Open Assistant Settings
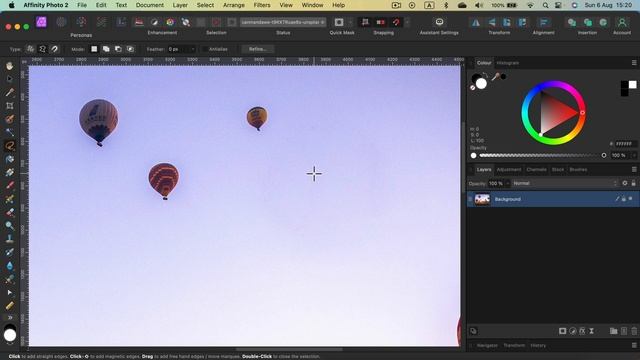The width and height of the screenshot is (640, 360). click(x=439, y=22)
